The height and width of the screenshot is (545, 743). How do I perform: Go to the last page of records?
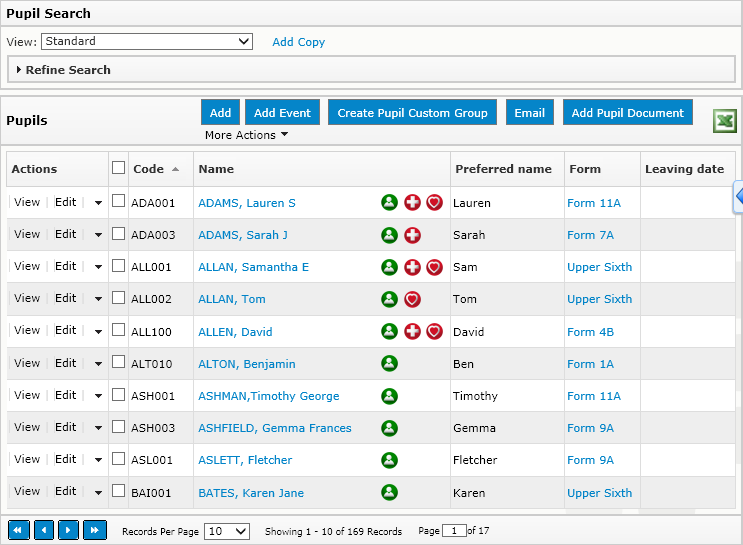[94, 531]
